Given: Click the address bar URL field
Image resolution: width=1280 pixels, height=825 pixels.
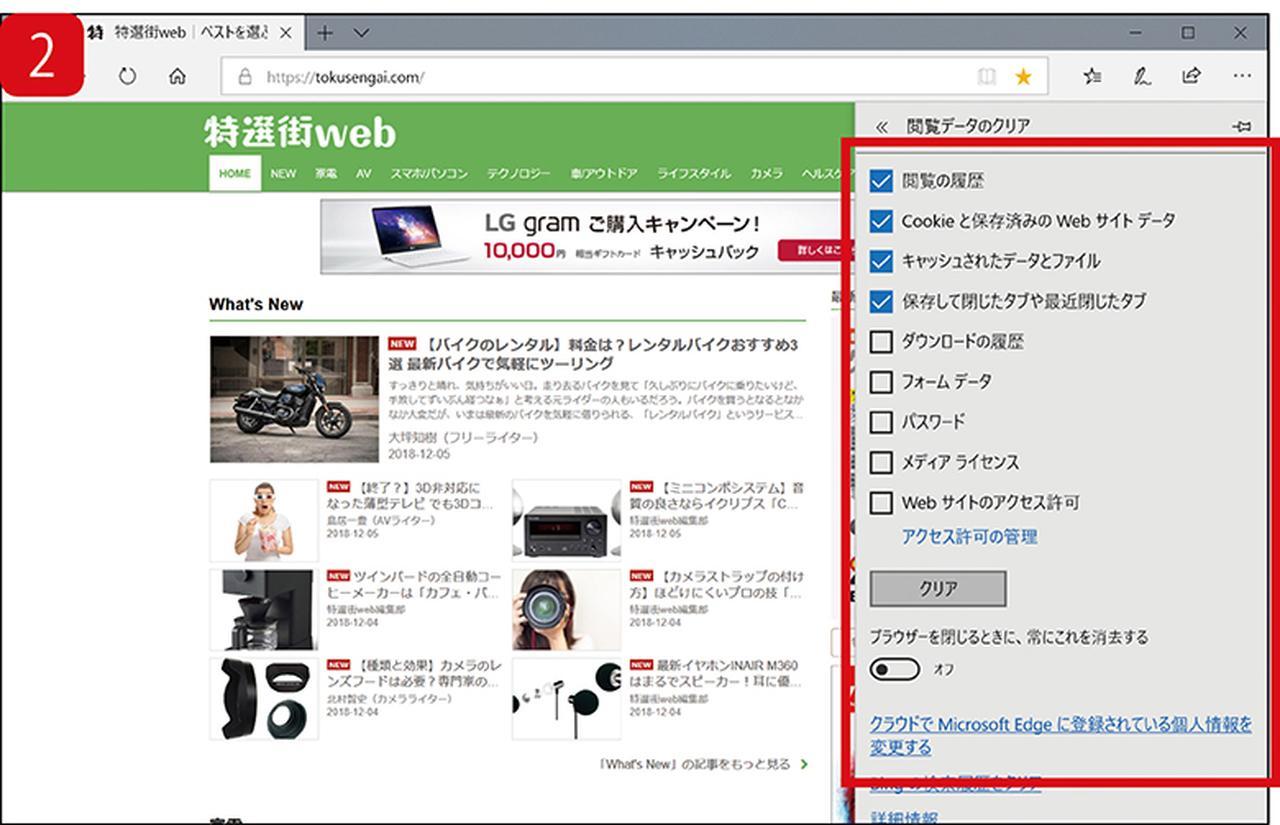Looking at the screenshot, I should [x=600, y=77].
